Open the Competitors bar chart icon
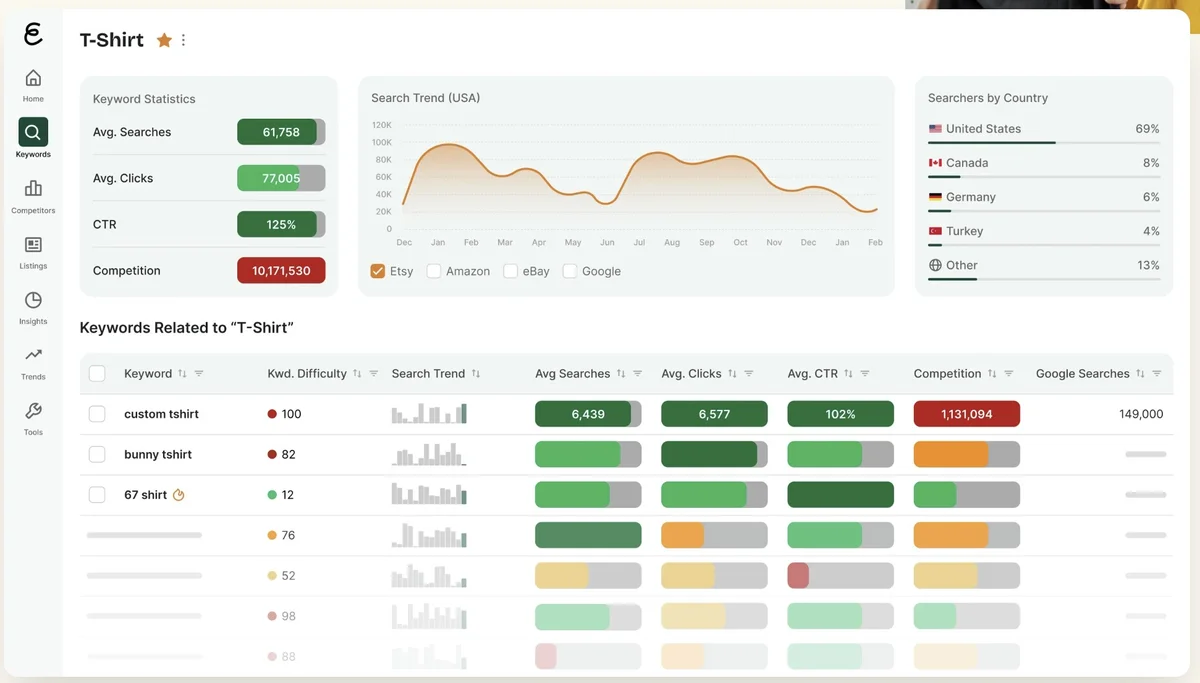1200x683 pixels. 33,188
